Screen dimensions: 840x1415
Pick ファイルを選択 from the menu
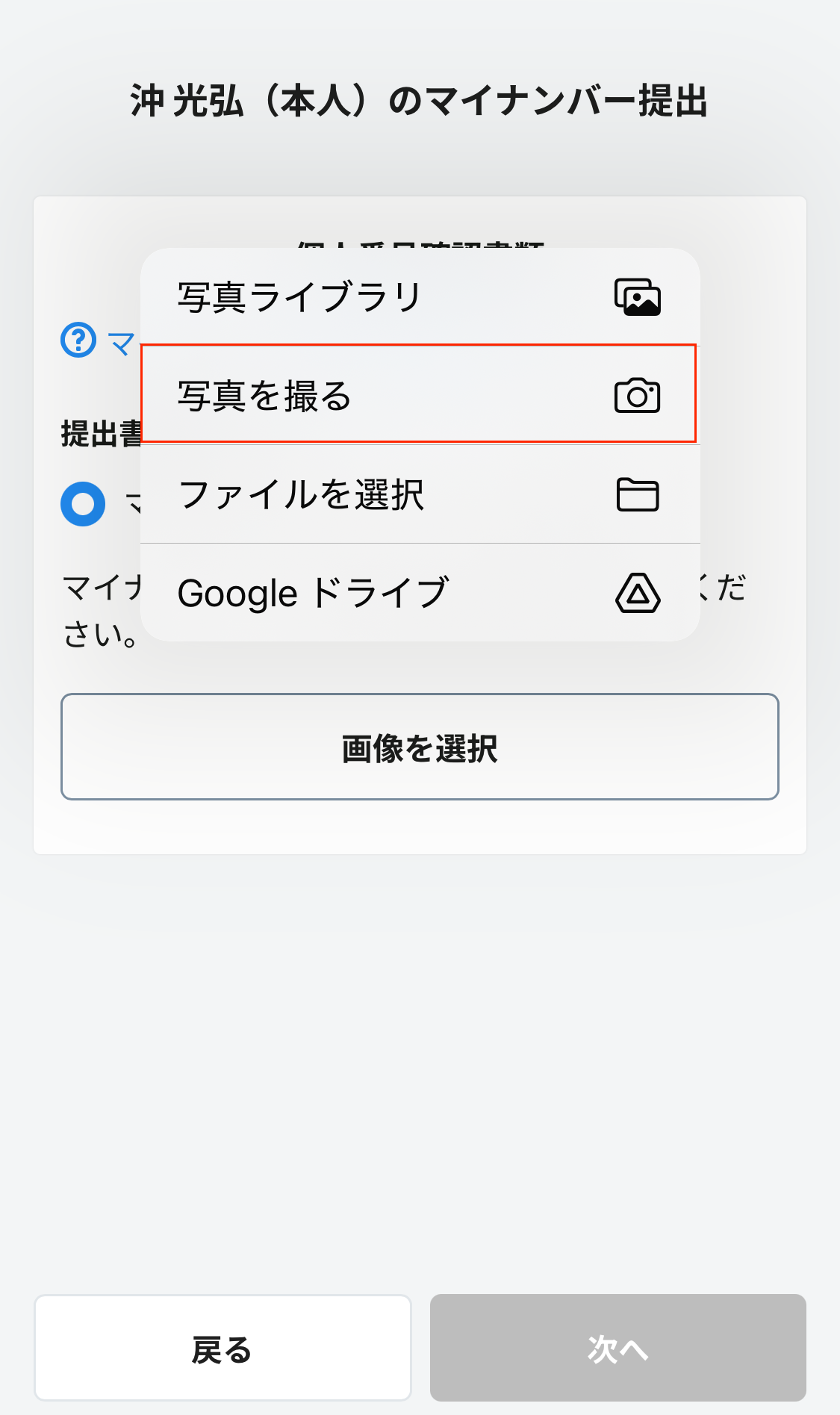click(x=302, y=494)
